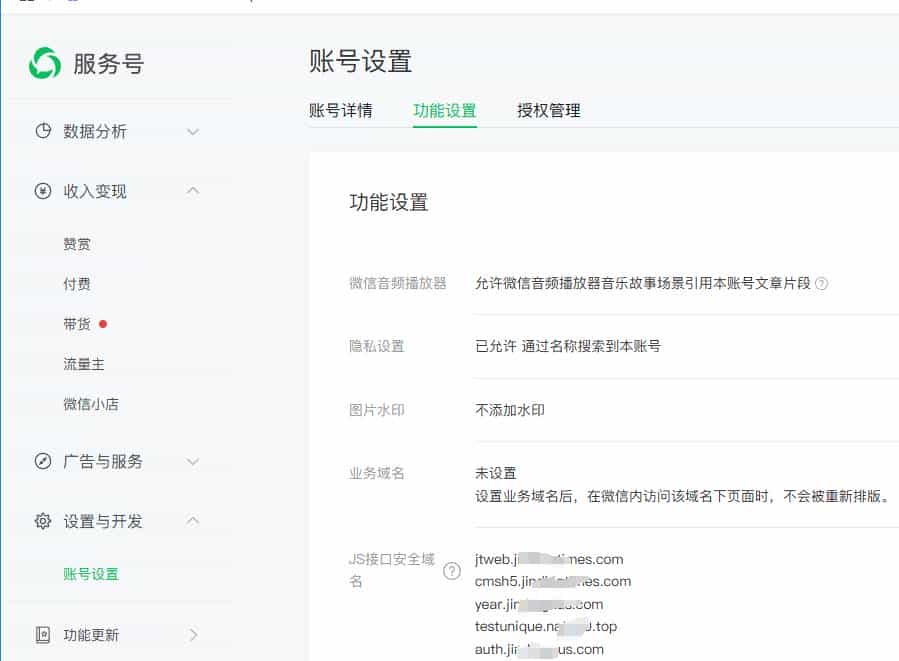Switch to the 账号详情 tab

tap(344, 111)
